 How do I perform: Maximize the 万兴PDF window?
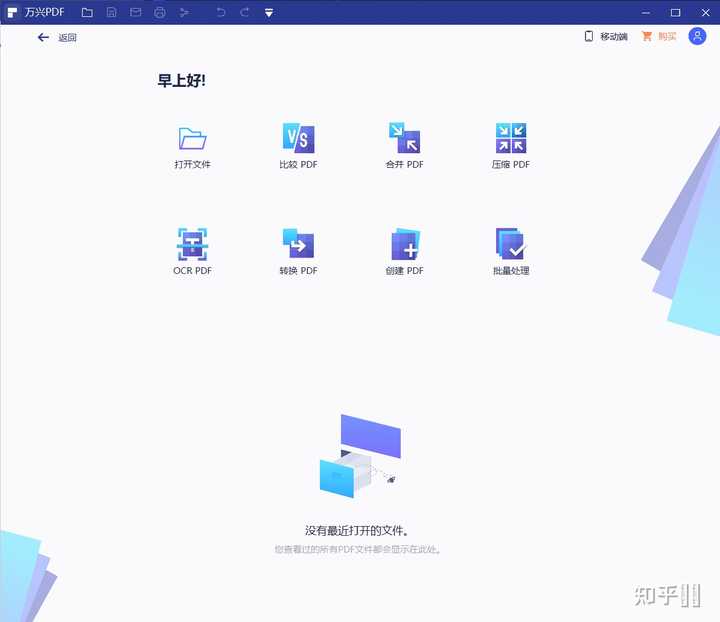point(675,13)
